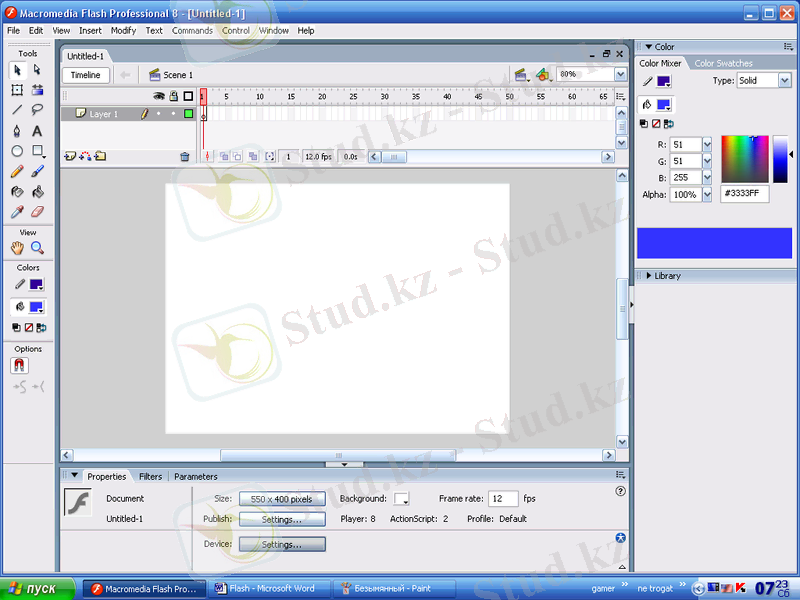800x600 pixels.
Task: Open the R value dropdown arrow
Action: [x=707, y=145]
